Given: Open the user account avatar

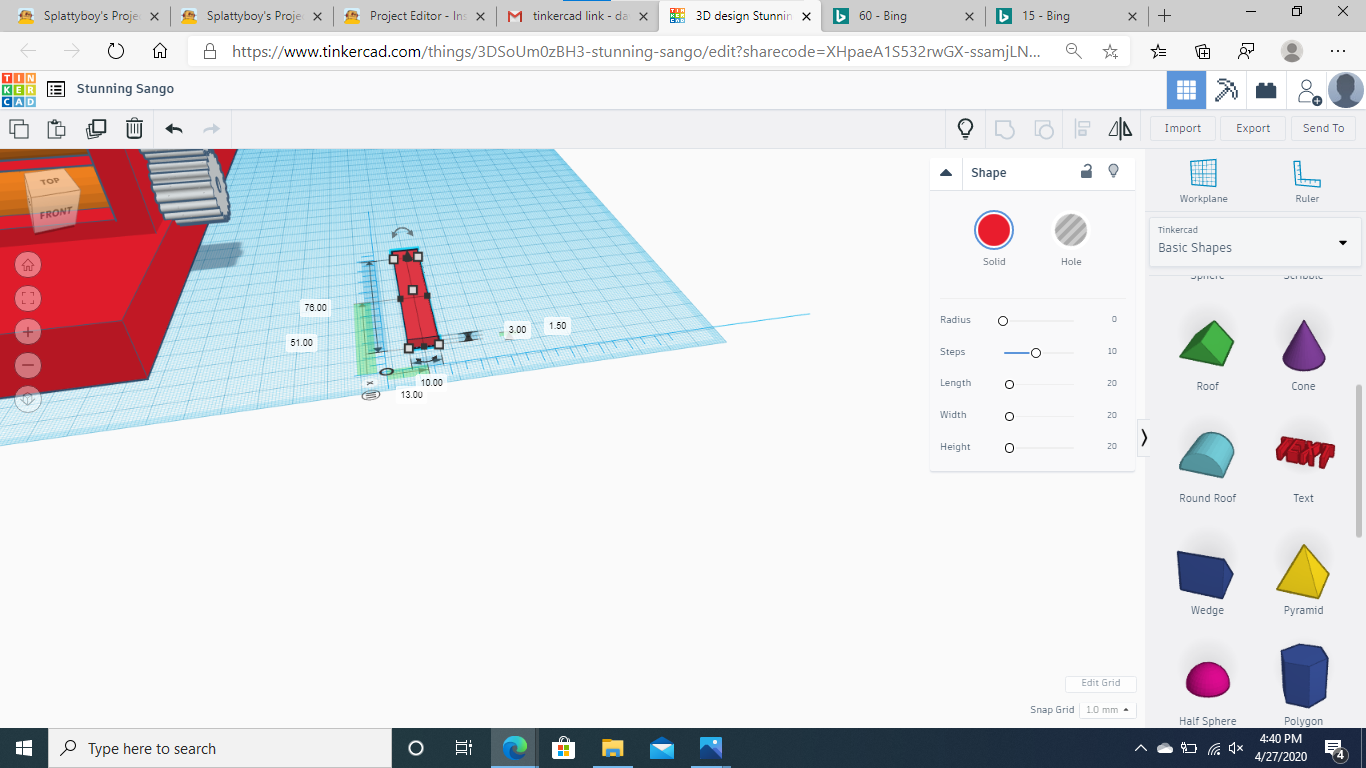Looking at the screenshot, I should pyautogui.click(x=1345, y=90).
